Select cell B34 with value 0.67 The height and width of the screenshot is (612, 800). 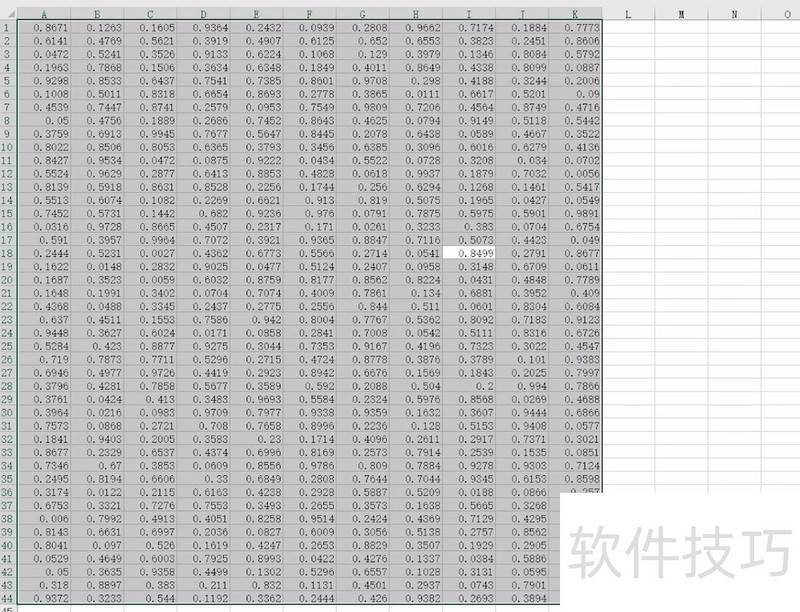(97, 466)
